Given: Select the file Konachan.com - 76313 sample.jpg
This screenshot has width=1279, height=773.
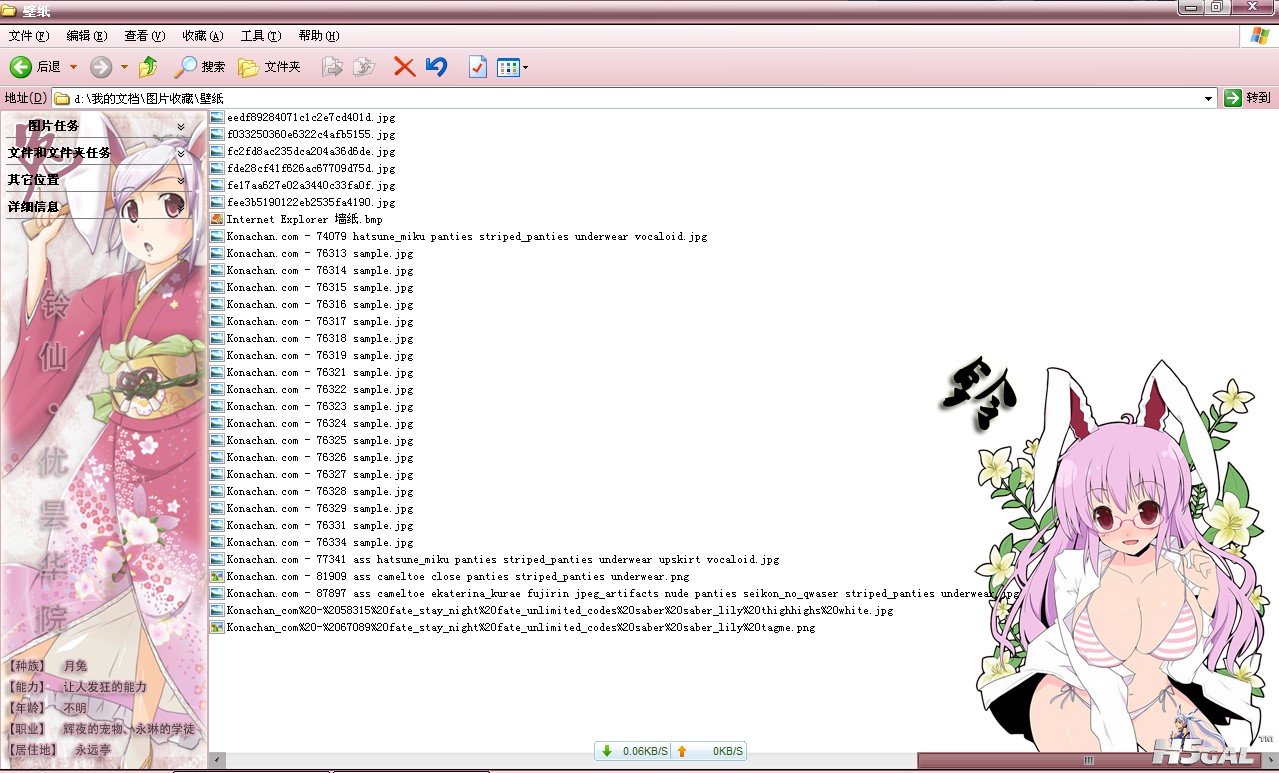Looking at the screenshot, I should pyautogui.click(x=319, y=254).
